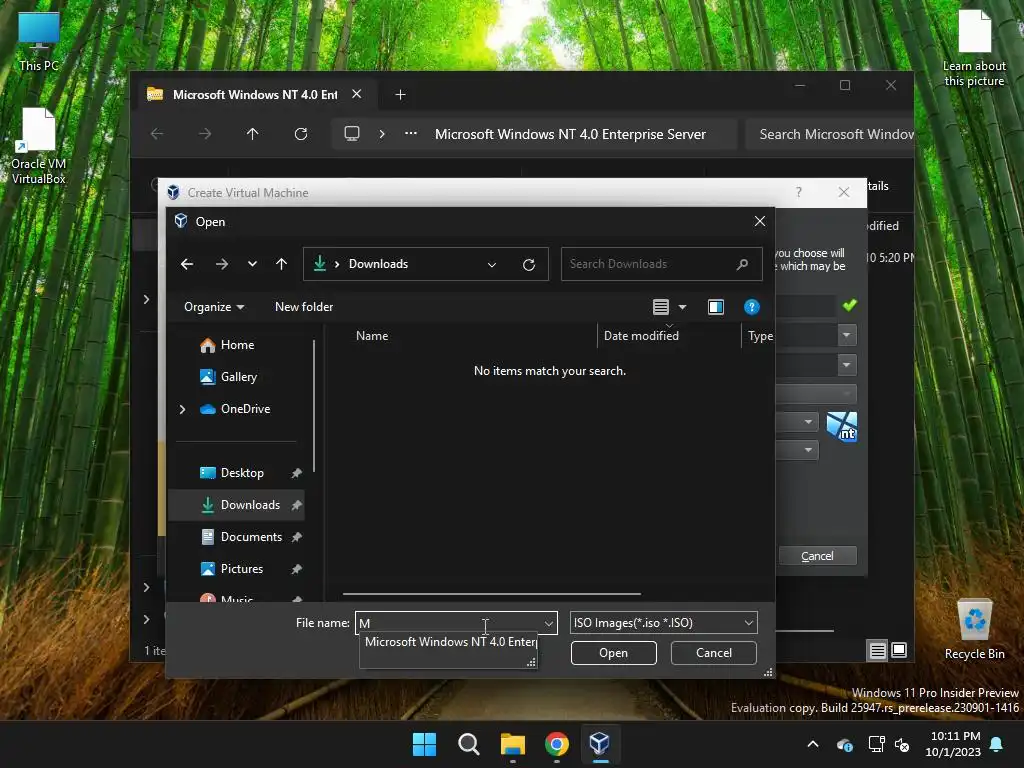Cancel the Open file dialog

(x=714, y=653)
